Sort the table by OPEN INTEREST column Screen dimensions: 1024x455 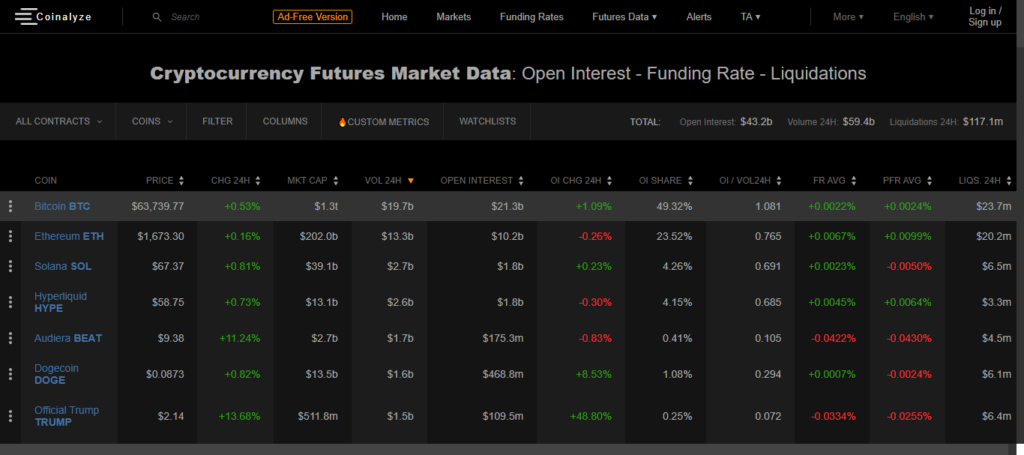(482, 181)
